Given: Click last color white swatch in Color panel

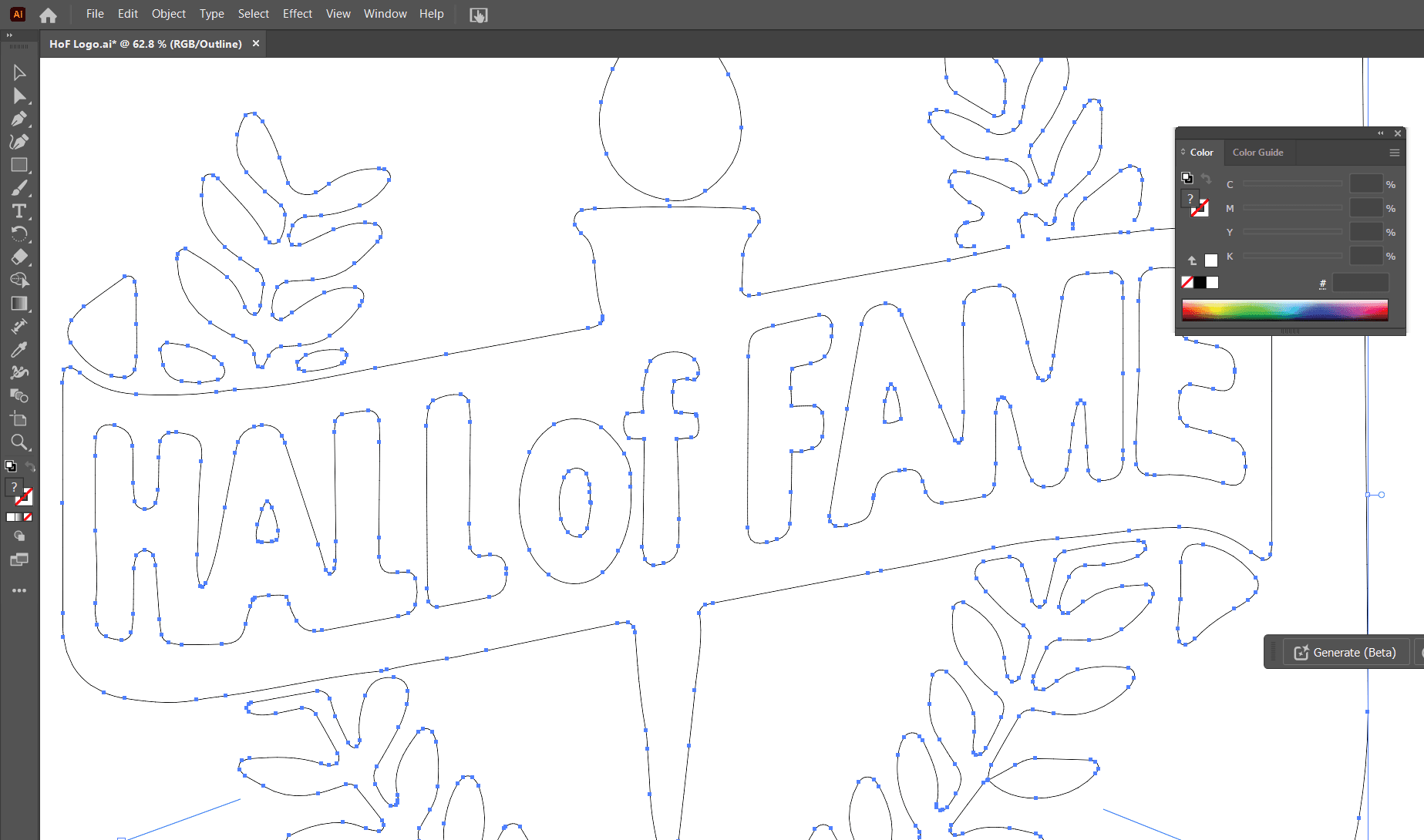Looking at the screenshot, I should tap(1211, 260).
